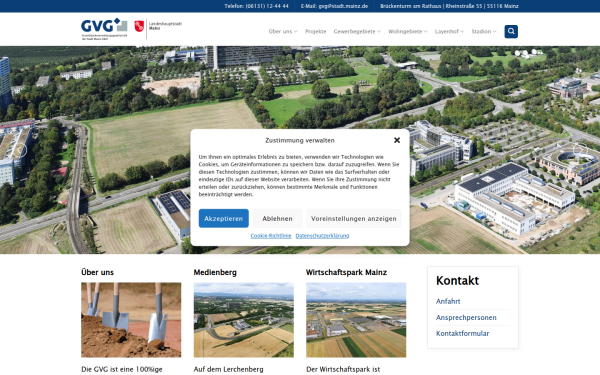The width and height of the screenshot is (600, 375).
Task: Expand the Stadion menu chevron
Action: click(x=494, y=32)
